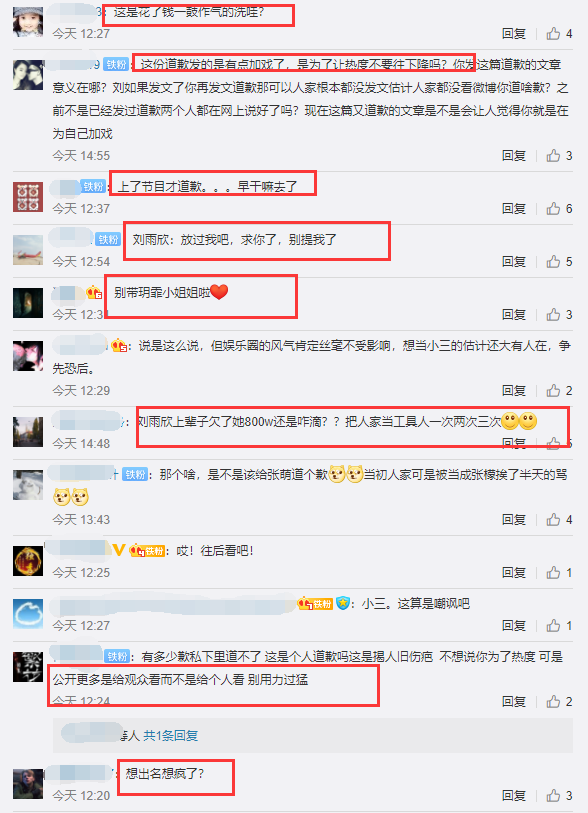The height and width of the screenshot is (813, 588).
Task: Reply to the 13:43 comment about 张萌
Action: 513,520
